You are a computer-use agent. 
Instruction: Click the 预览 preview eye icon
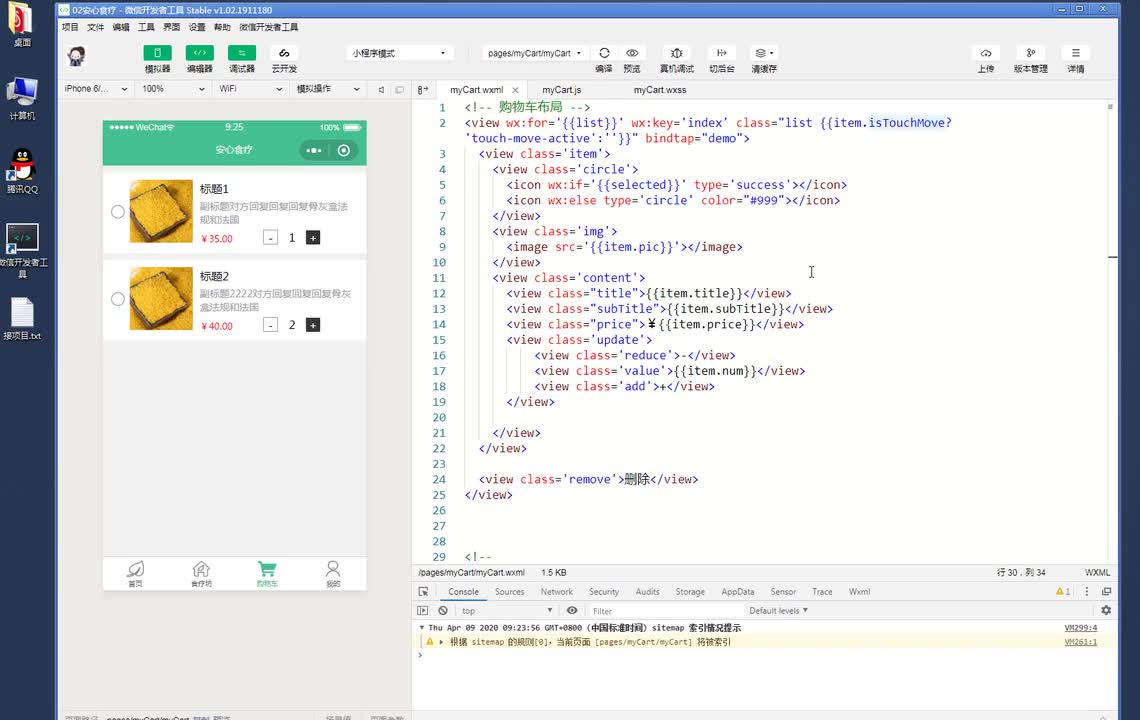632,53
